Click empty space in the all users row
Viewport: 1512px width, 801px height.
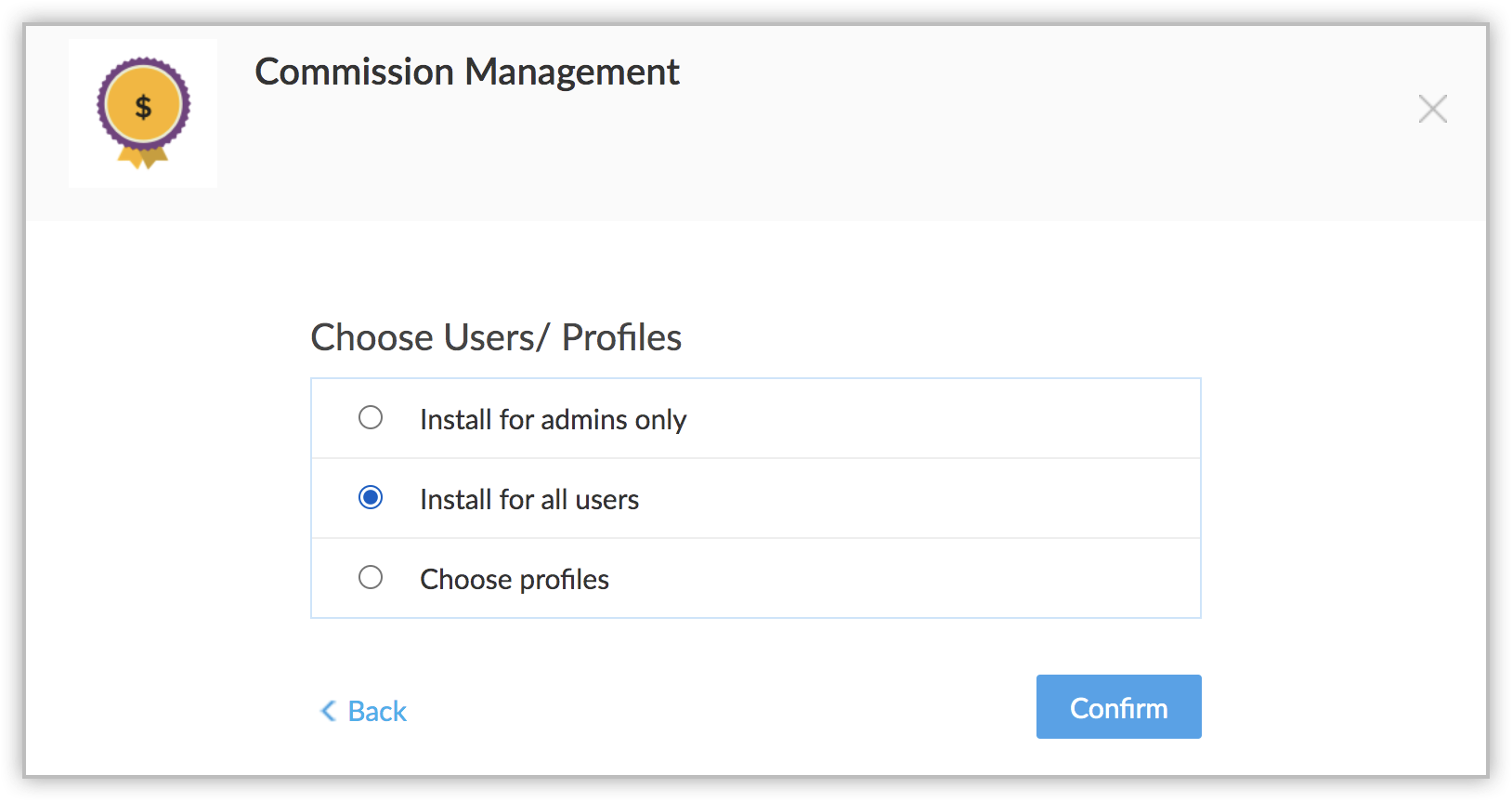coord(929,498)
